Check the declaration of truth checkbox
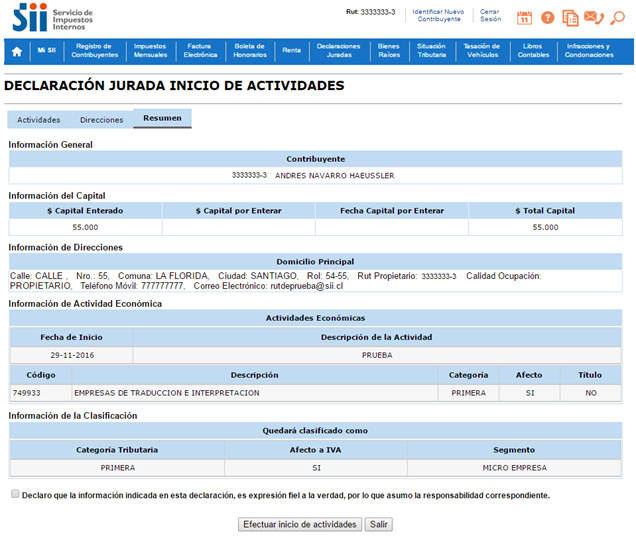The height and width of the screenshot is (538, 636). tap(14, 494)
